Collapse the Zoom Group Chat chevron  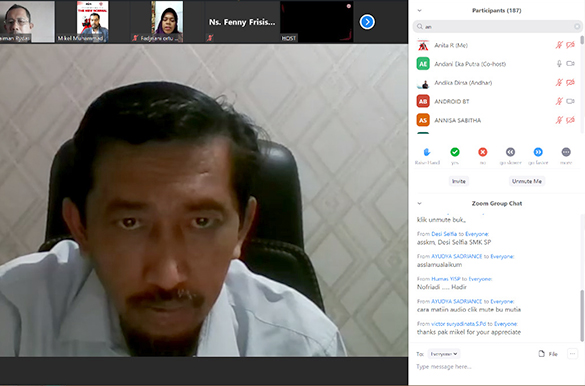pos(419,203)
